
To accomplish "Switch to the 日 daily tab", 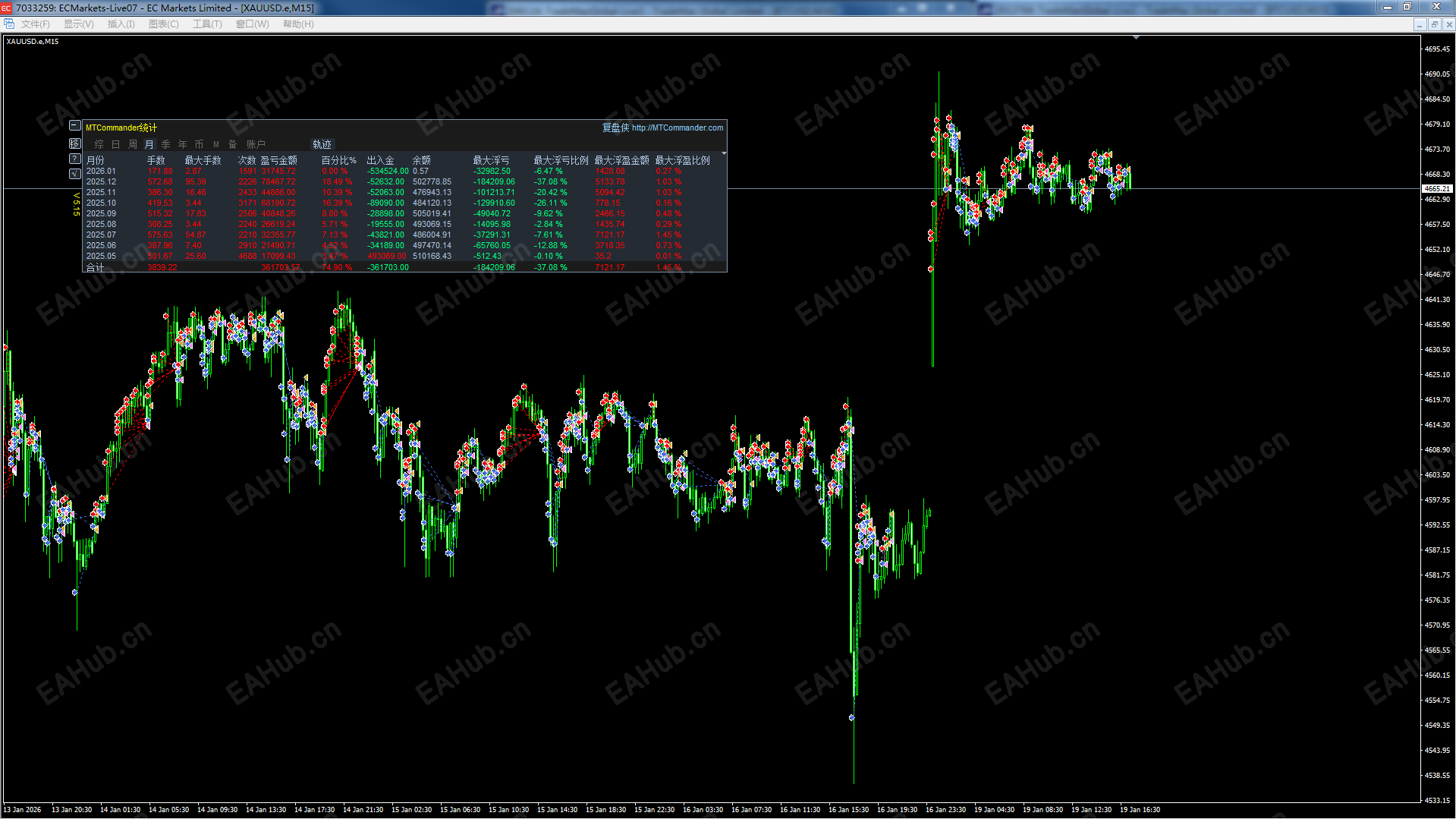I will click(115, 144).
